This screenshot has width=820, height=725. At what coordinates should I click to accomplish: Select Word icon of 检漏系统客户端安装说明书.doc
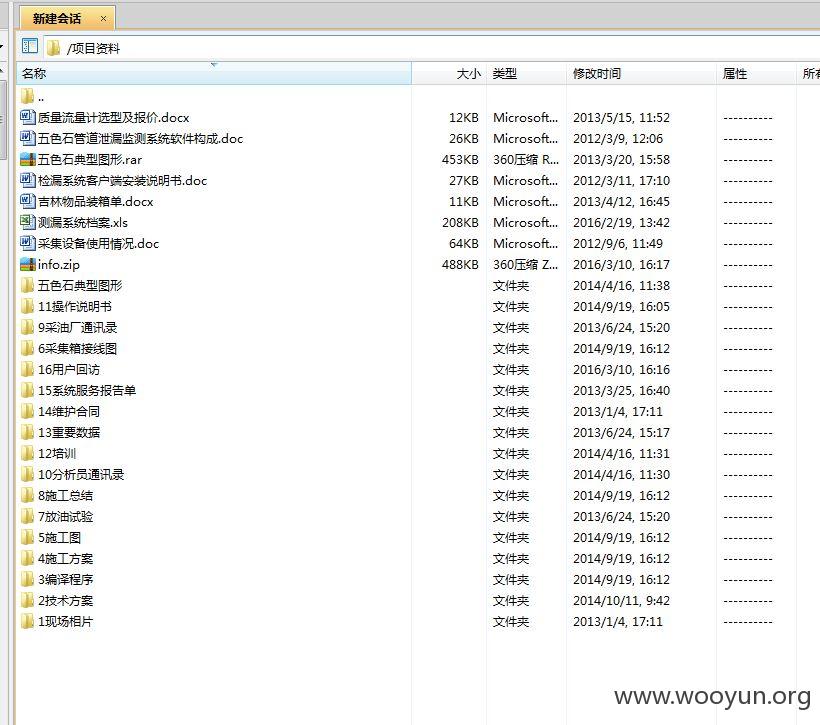27,180
